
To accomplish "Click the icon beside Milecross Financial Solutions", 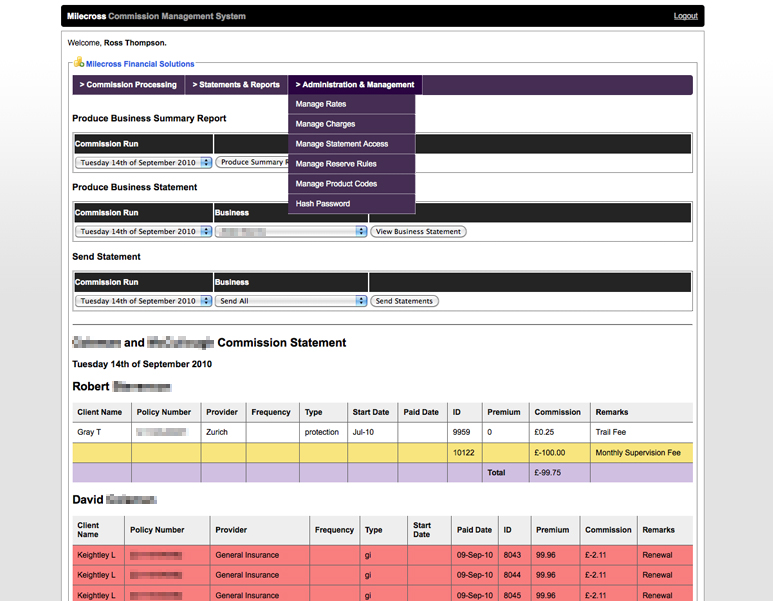I will click(79, 63).
